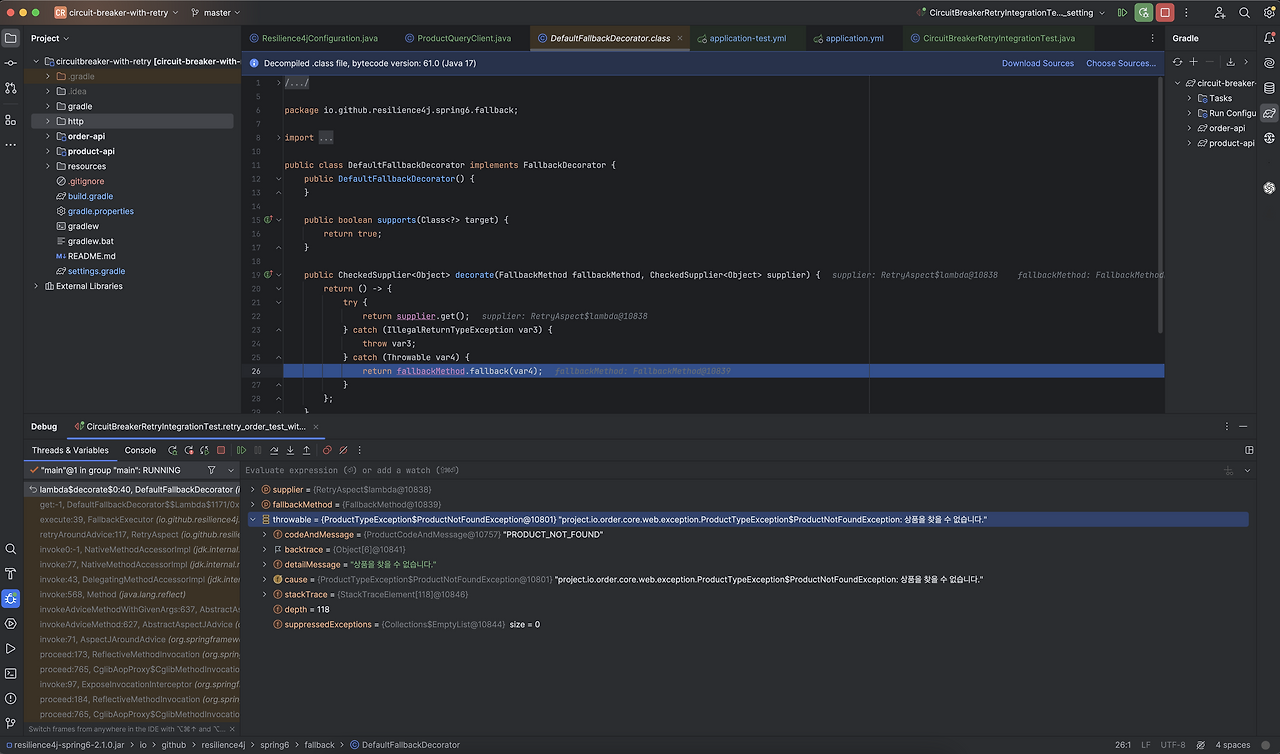Open the Debug tool window icon

coord(11,599)
